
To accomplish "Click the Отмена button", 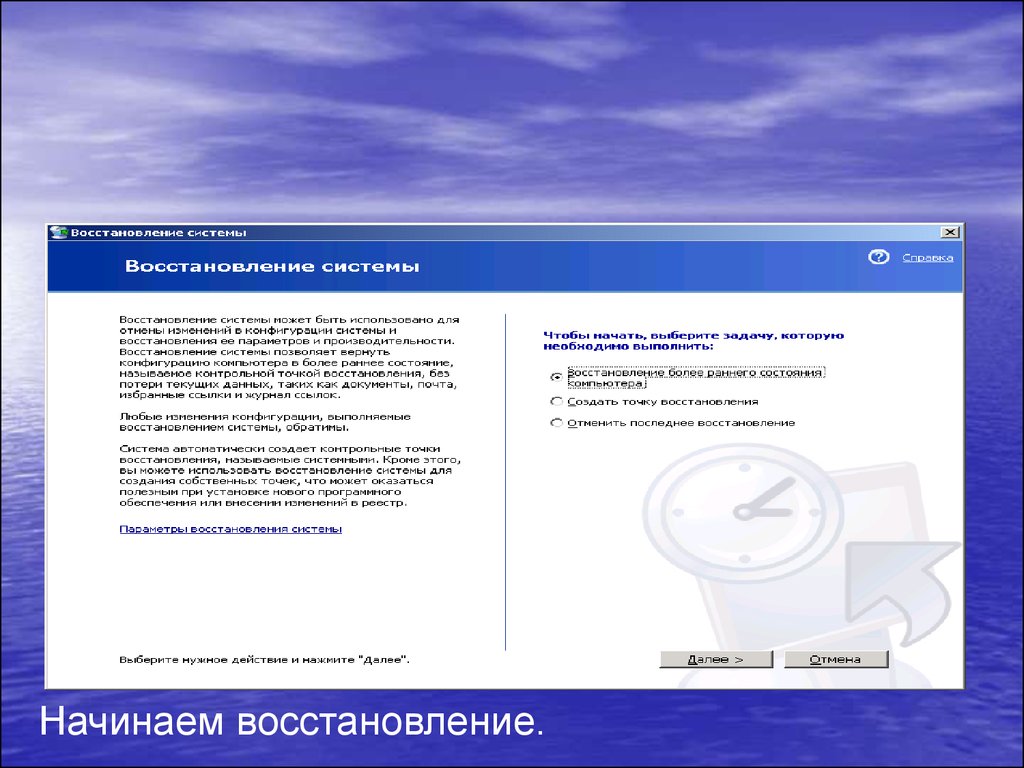I will coord(835,659).
